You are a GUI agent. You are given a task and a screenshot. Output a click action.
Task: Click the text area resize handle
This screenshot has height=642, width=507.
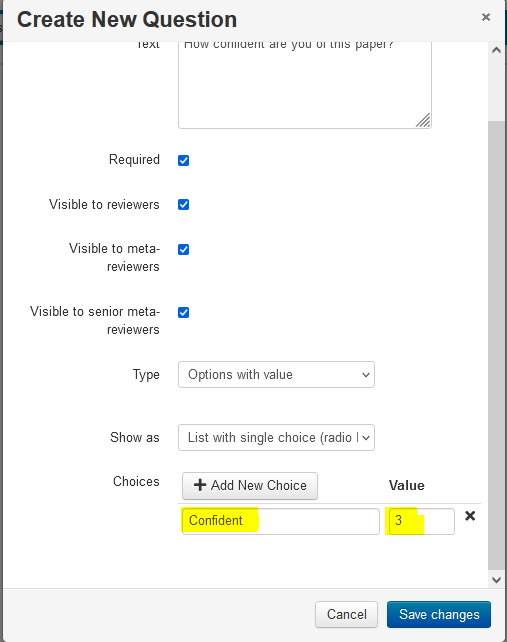[x=423, y=120]
